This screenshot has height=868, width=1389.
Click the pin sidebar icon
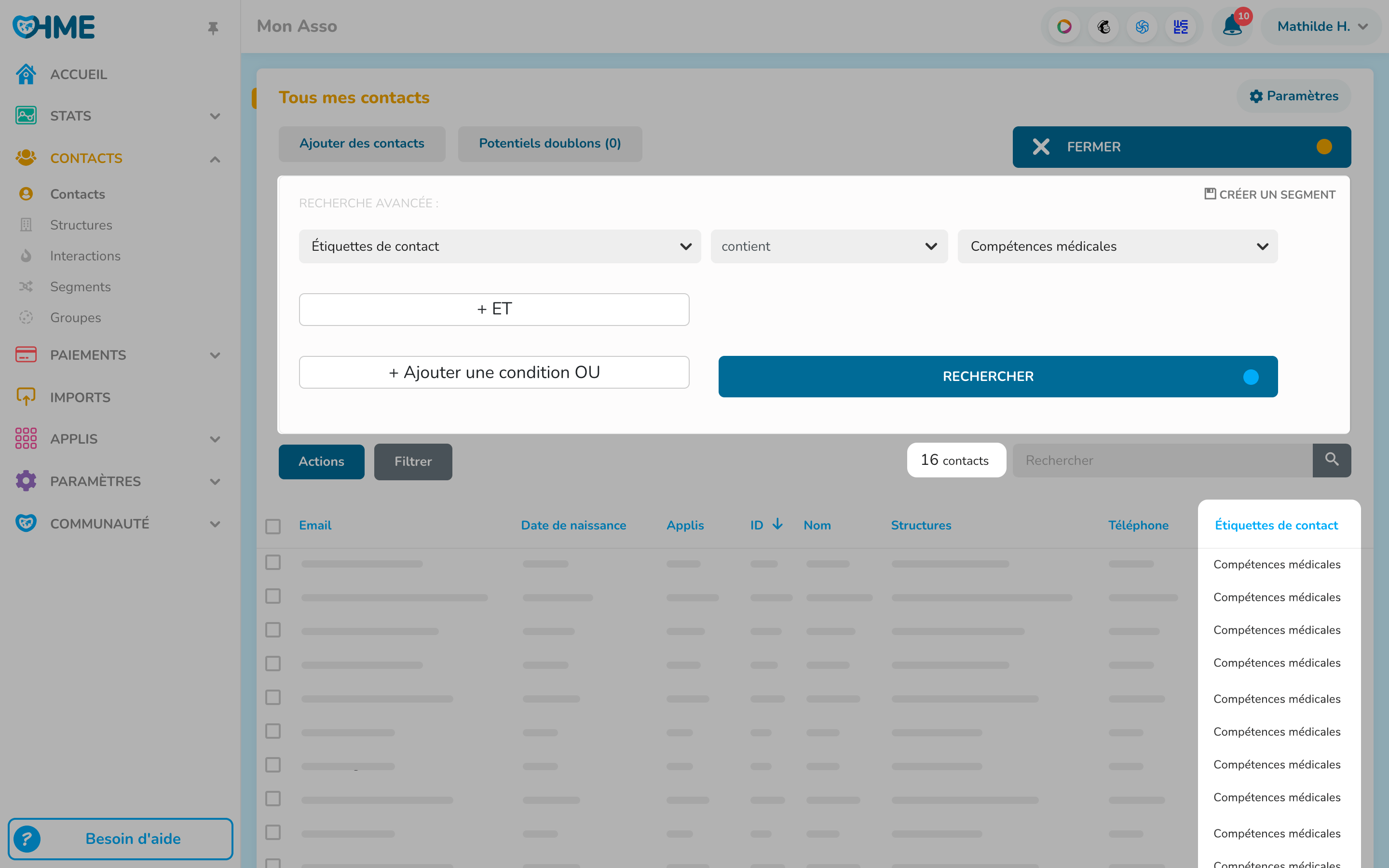[x=213, y=27]
